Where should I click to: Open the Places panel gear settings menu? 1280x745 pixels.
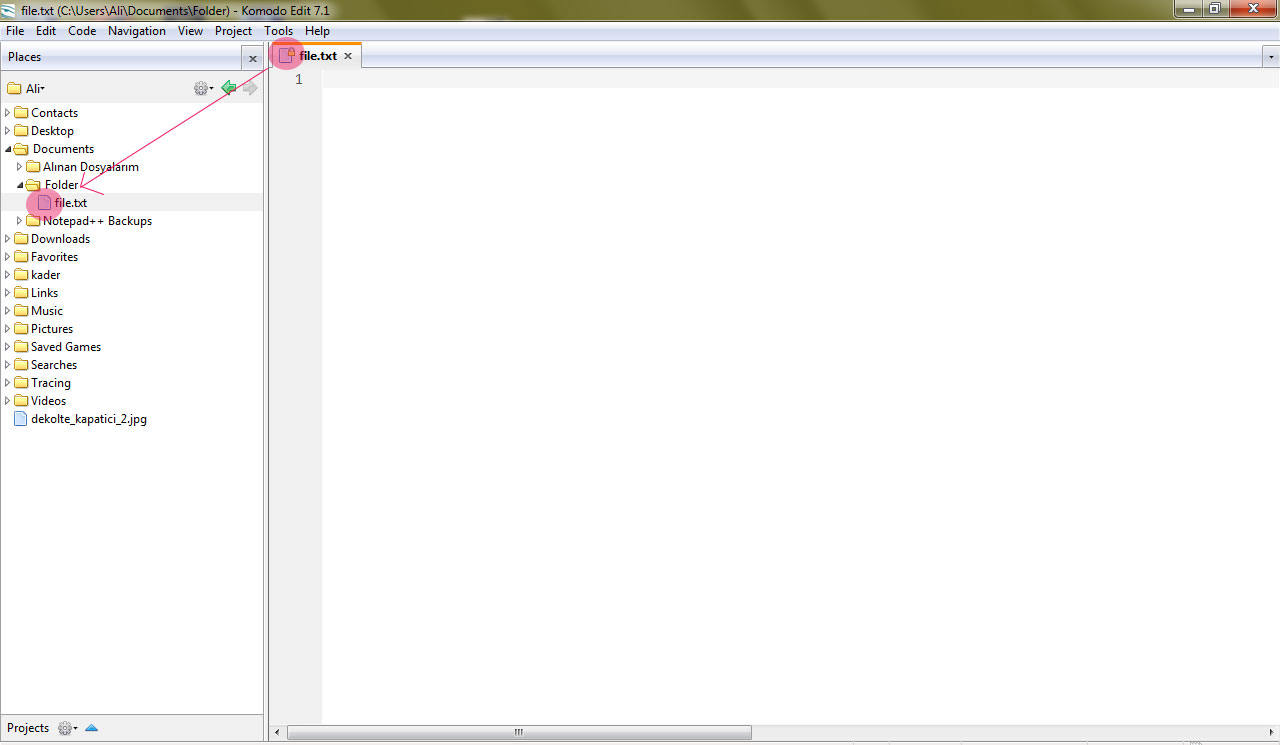pos(202,88)
